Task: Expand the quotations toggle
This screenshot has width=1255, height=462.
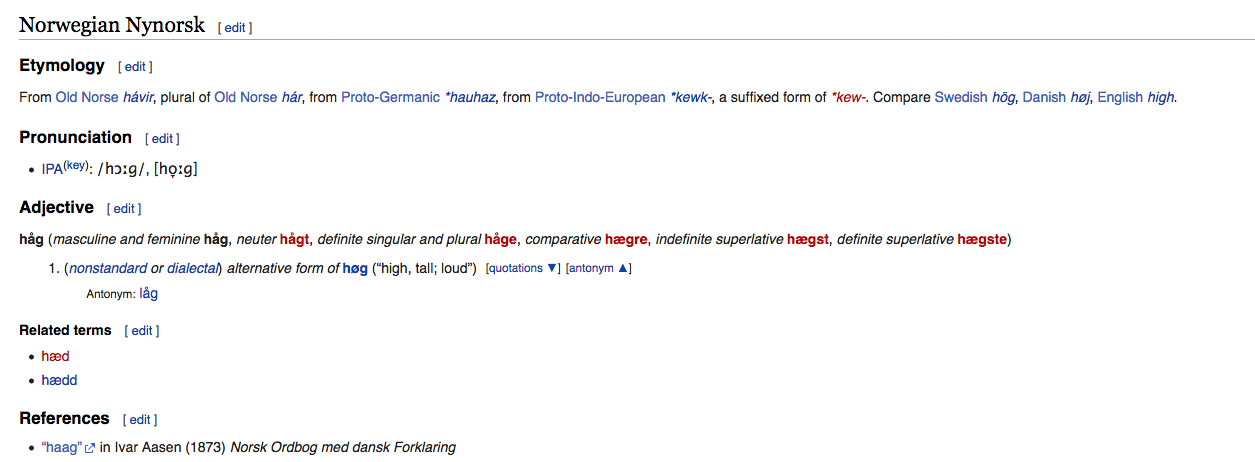Action: [522, 268]
